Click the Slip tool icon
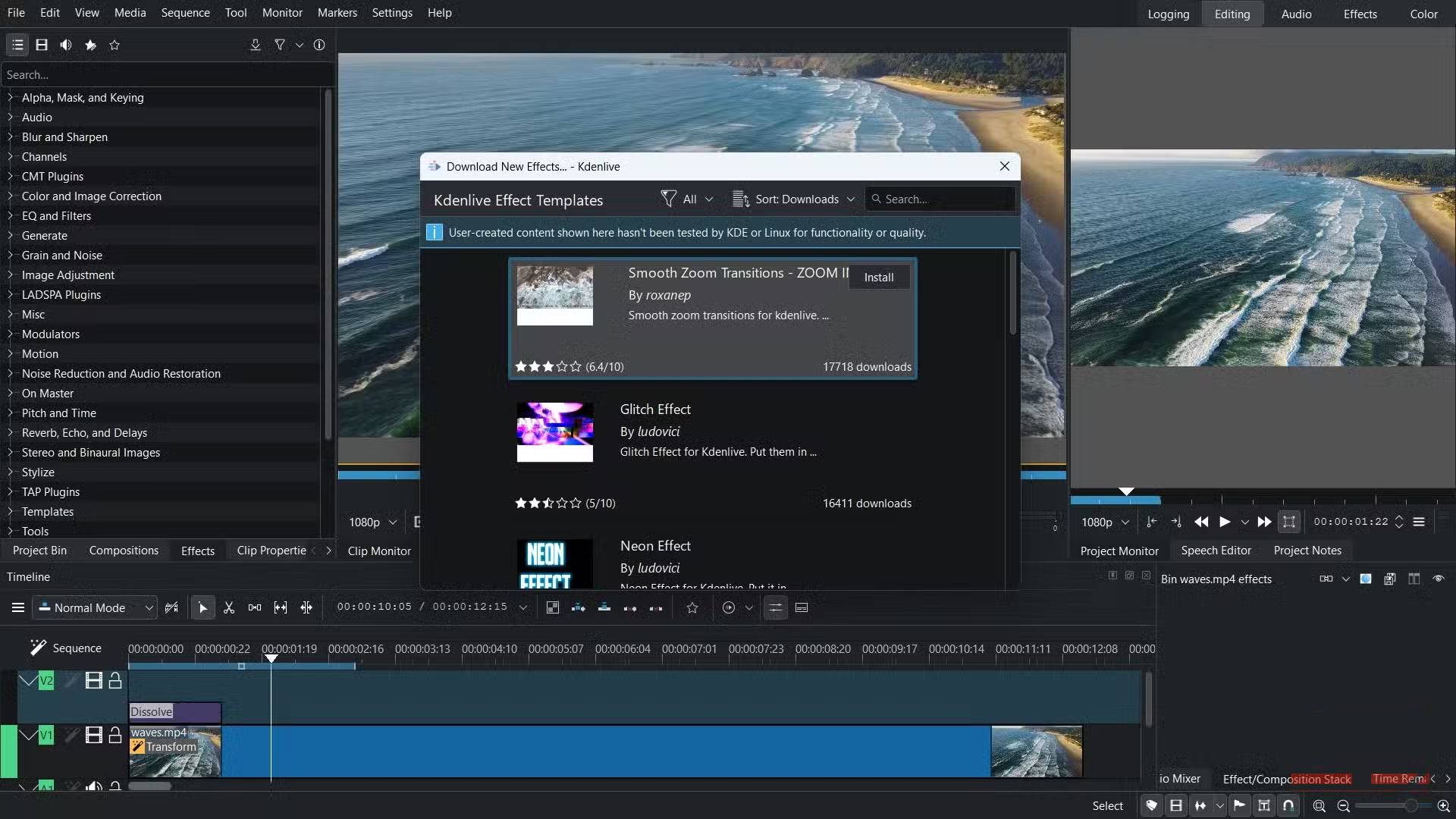Viewport: 1456px width, 819px height. 281,607
